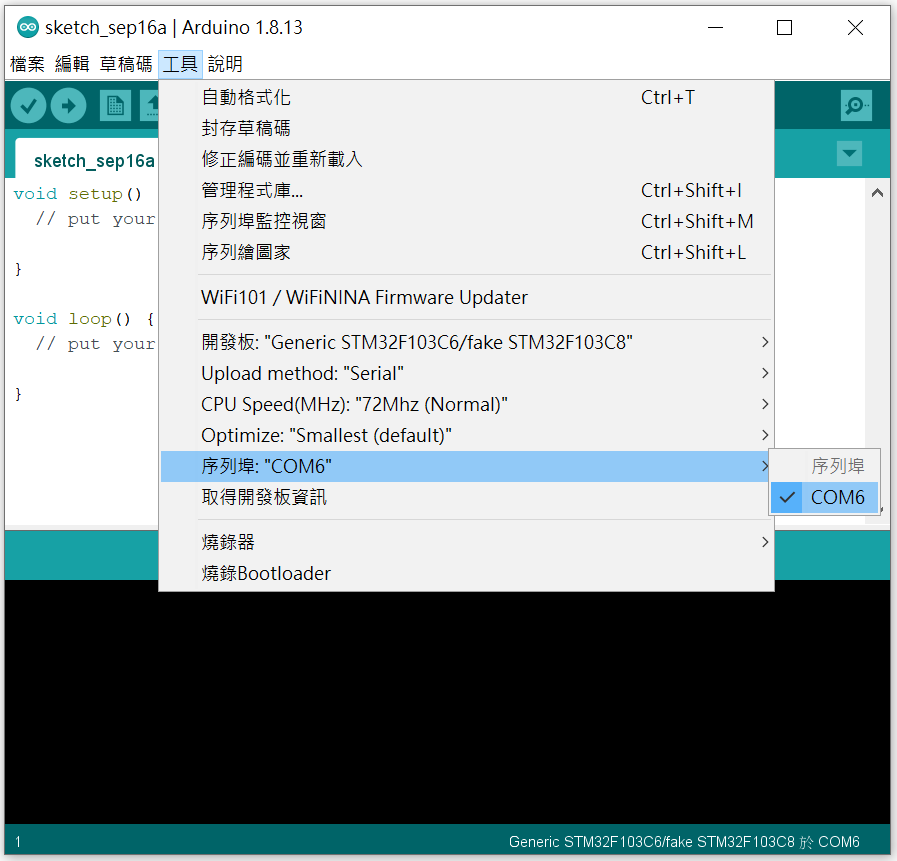897x861 pixels.
Task: Click "void setup()" code line
Action: [77, 194]
